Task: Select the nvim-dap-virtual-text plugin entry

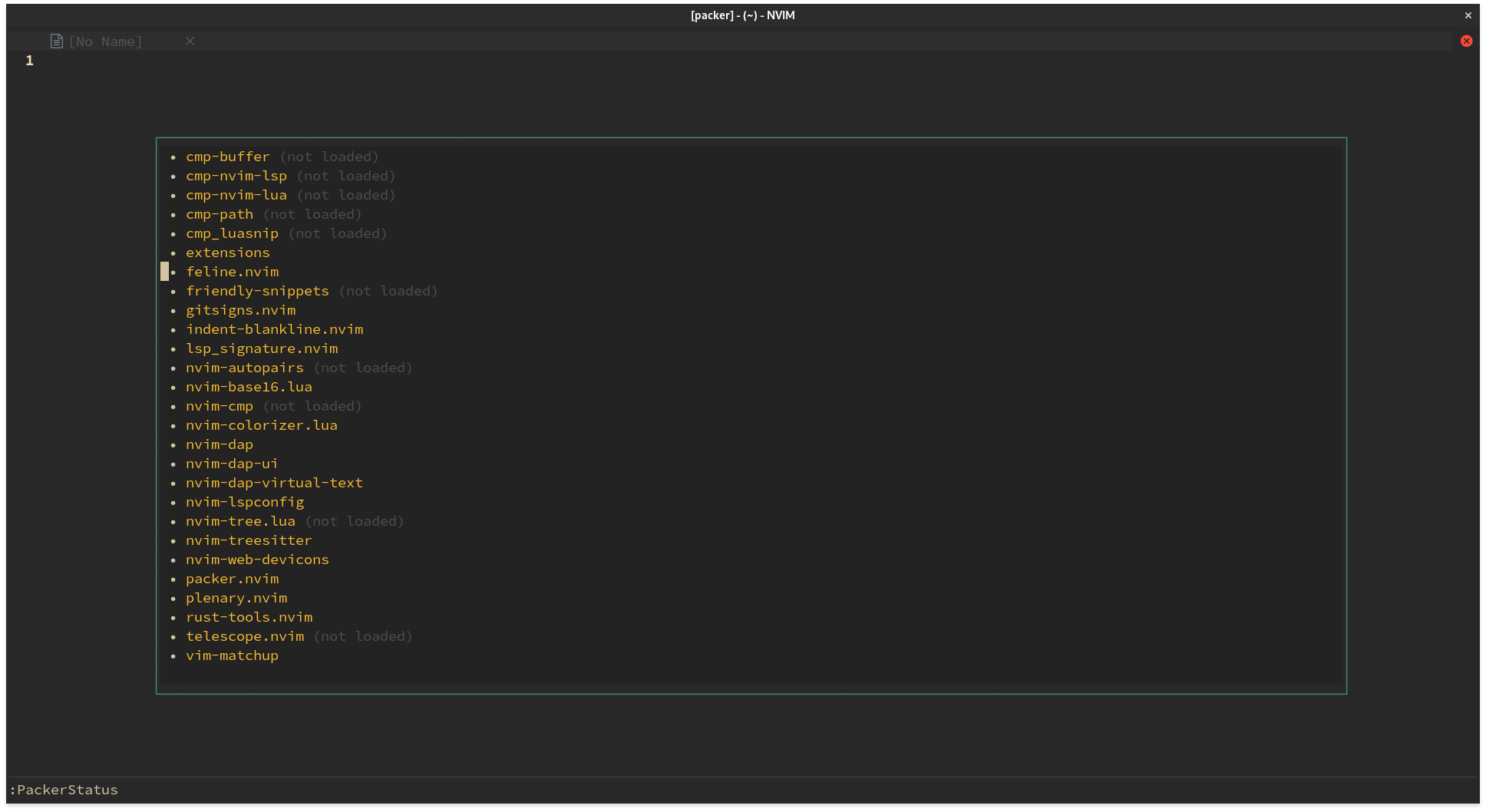Action: coord(274,483)
